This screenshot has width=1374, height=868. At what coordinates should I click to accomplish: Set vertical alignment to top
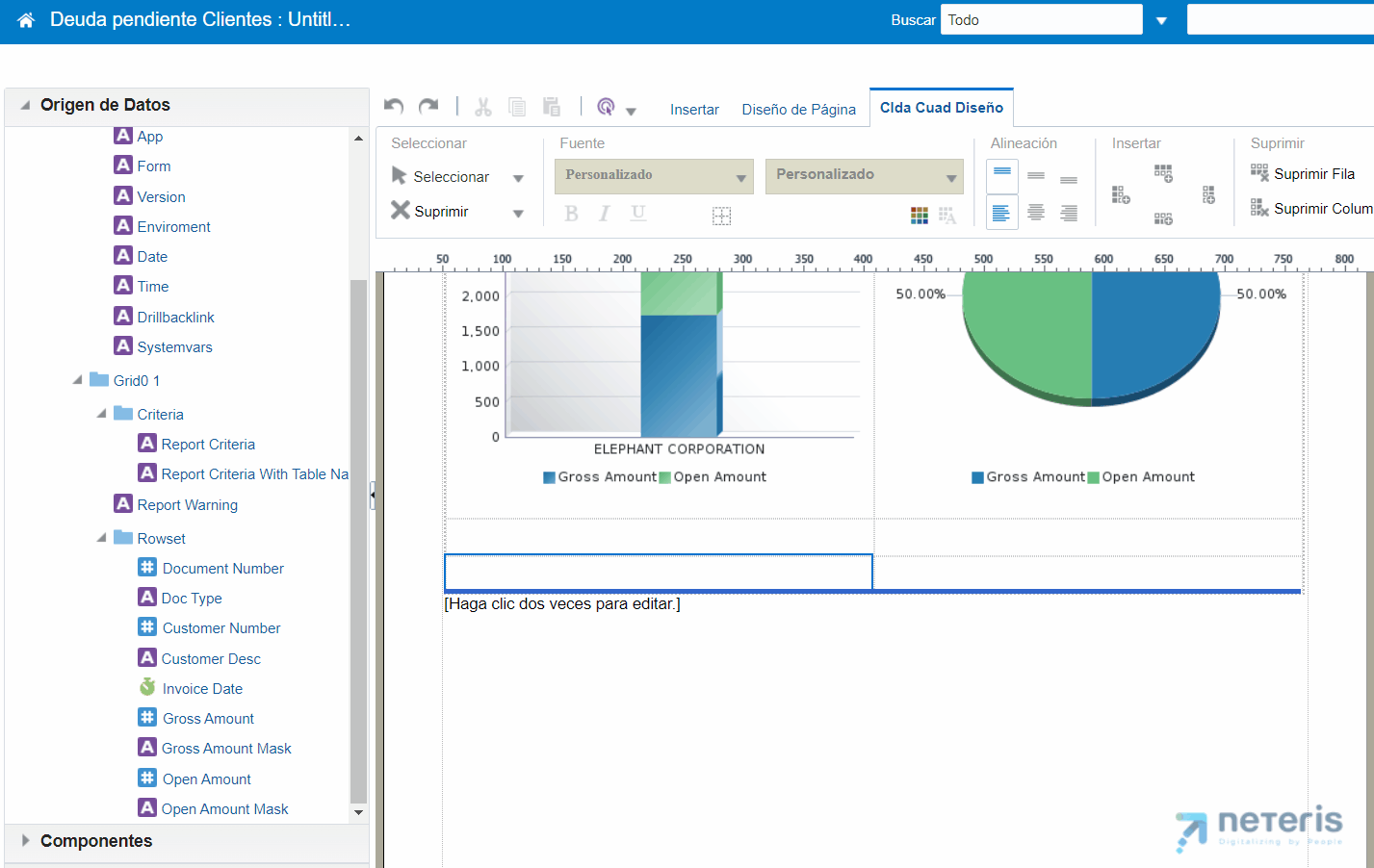coord(1002,176)
